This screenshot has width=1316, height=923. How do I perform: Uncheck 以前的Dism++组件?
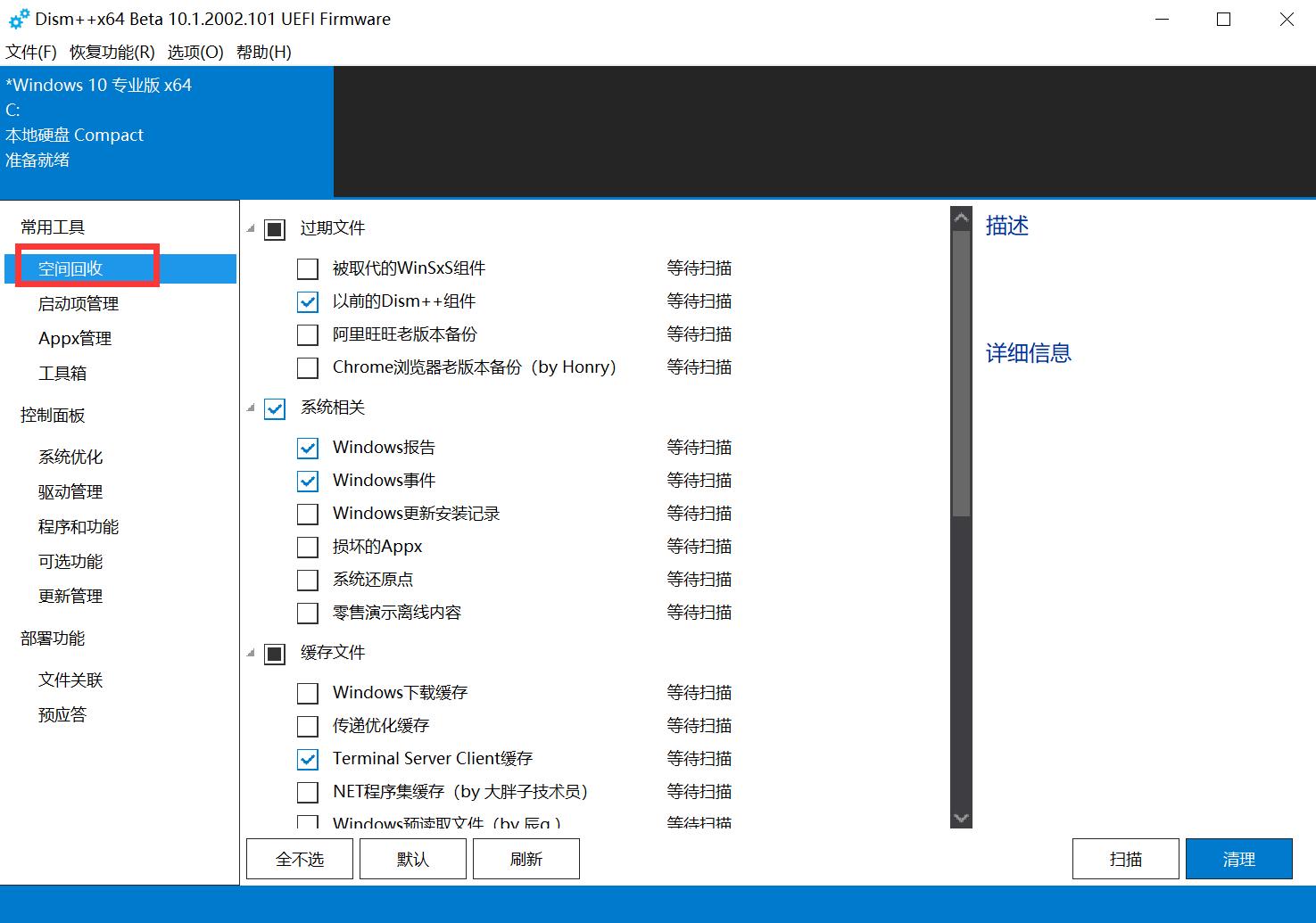pyautogui.click(x=307, y=301)
